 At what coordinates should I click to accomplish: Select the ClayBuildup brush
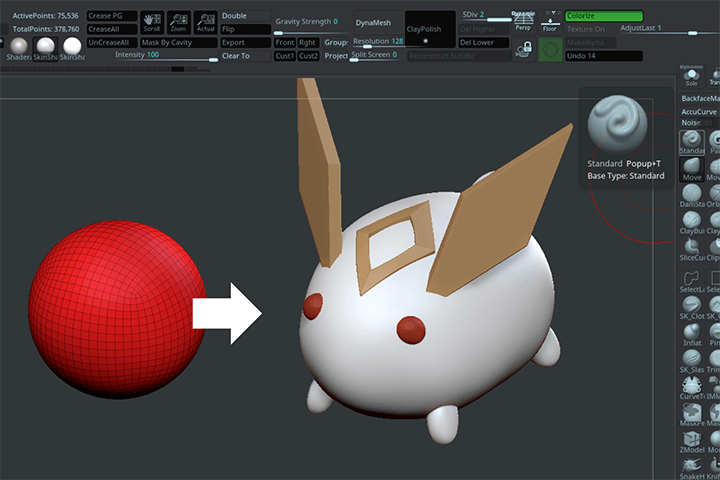[692, 223]
